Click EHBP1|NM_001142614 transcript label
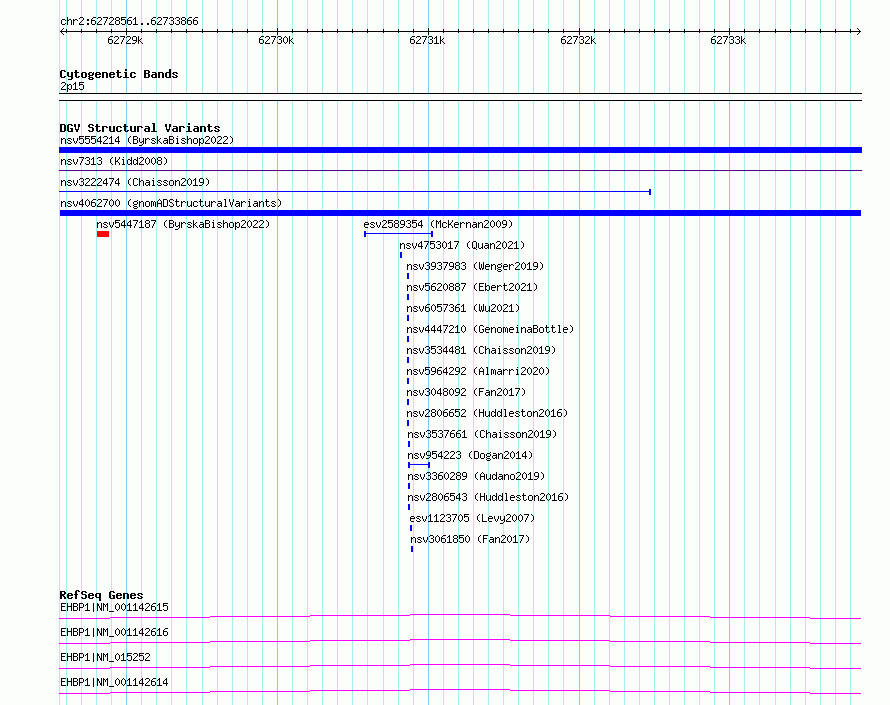The width and height of the screenshot is (890, 705). (115, 682)
